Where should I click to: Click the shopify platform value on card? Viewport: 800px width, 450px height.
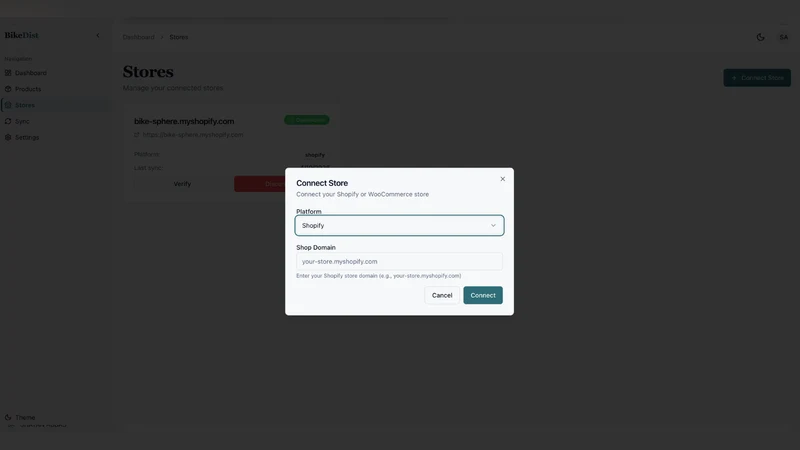click(x=315, y=155)
